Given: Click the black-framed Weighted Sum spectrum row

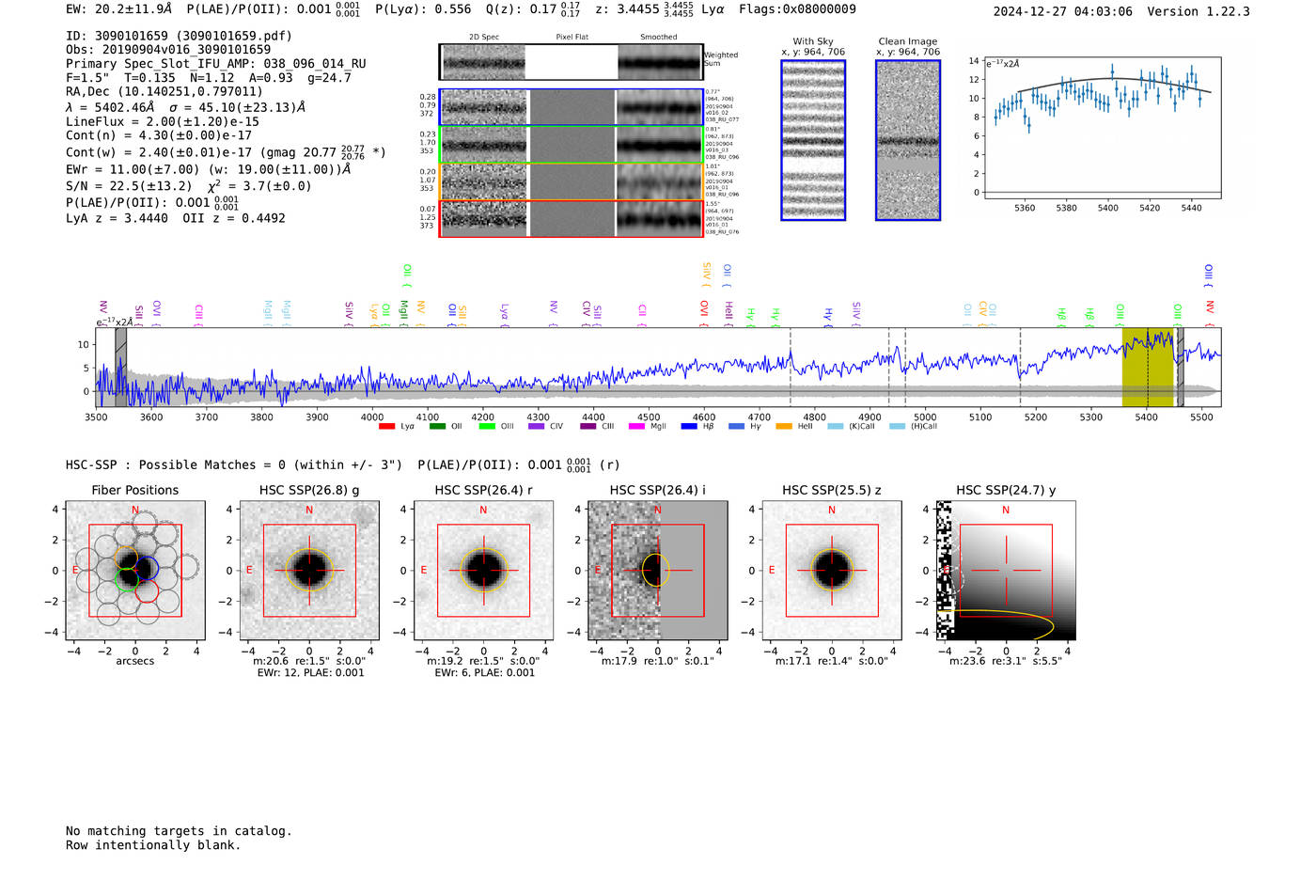Looking at the screenshot, I should pyautogui.click(x=571, y=62).
